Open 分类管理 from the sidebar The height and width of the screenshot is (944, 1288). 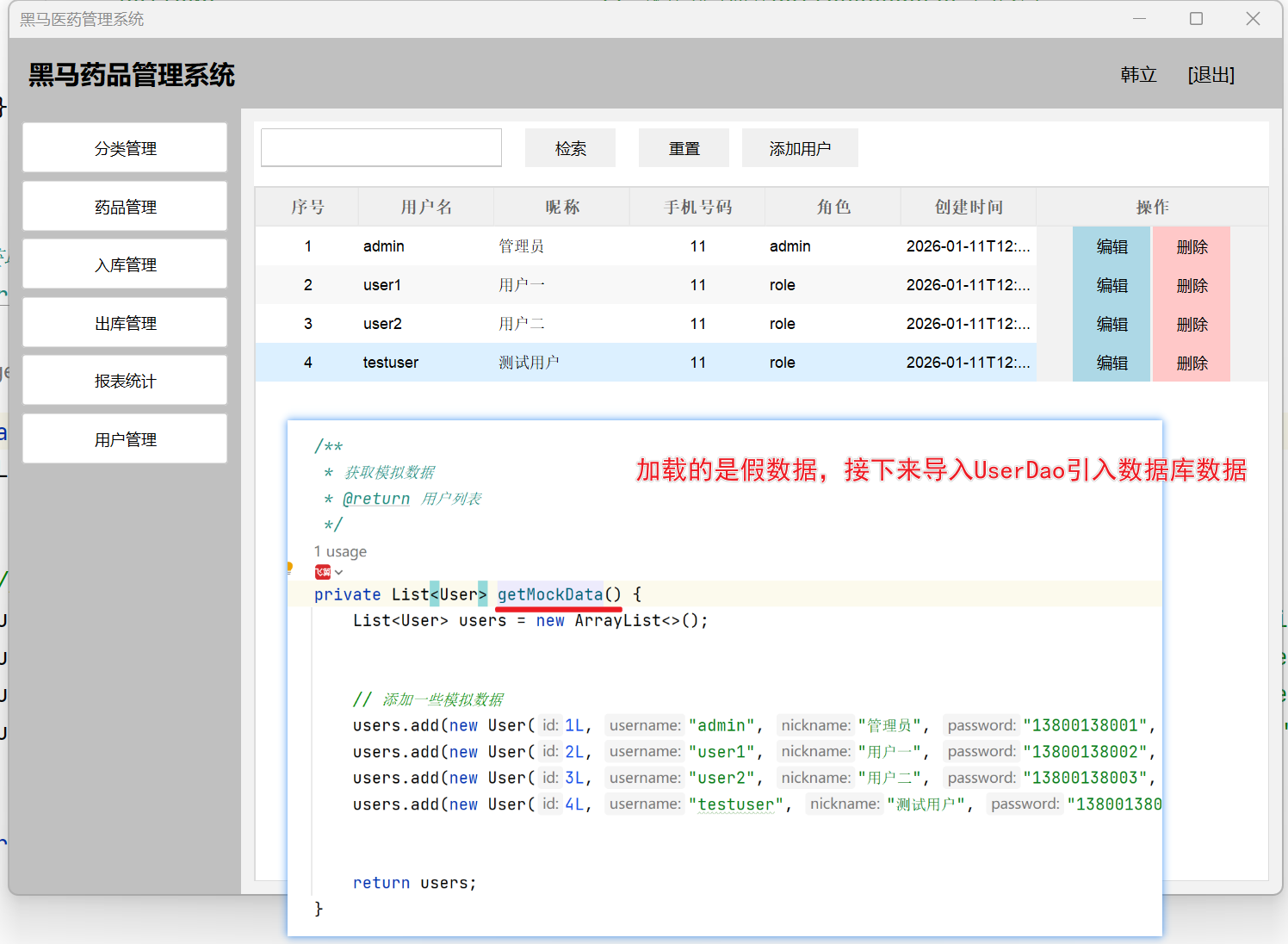(125, 148)
